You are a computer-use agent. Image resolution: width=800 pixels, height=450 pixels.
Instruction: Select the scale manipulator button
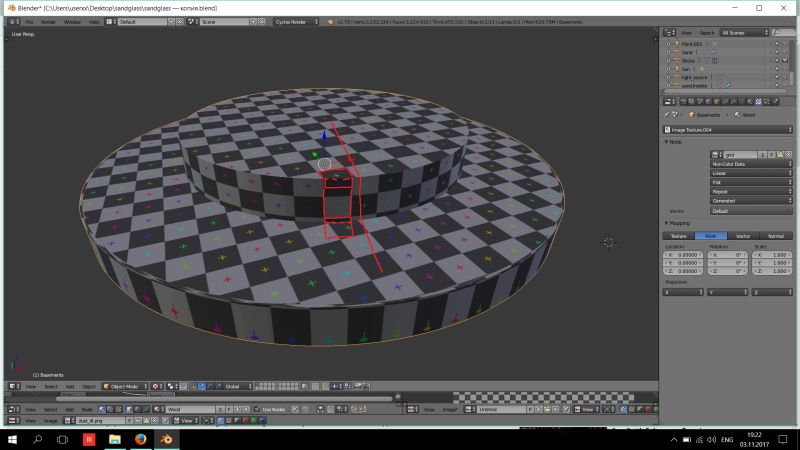[x=218, y=387]
